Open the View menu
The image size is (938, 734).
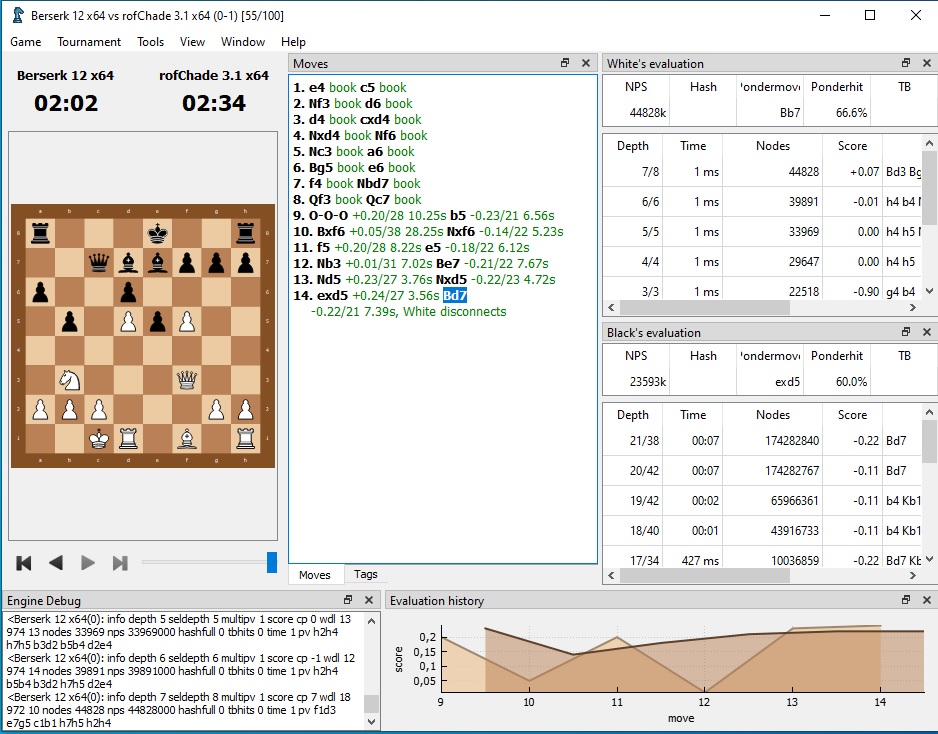[x=192, y=42]
